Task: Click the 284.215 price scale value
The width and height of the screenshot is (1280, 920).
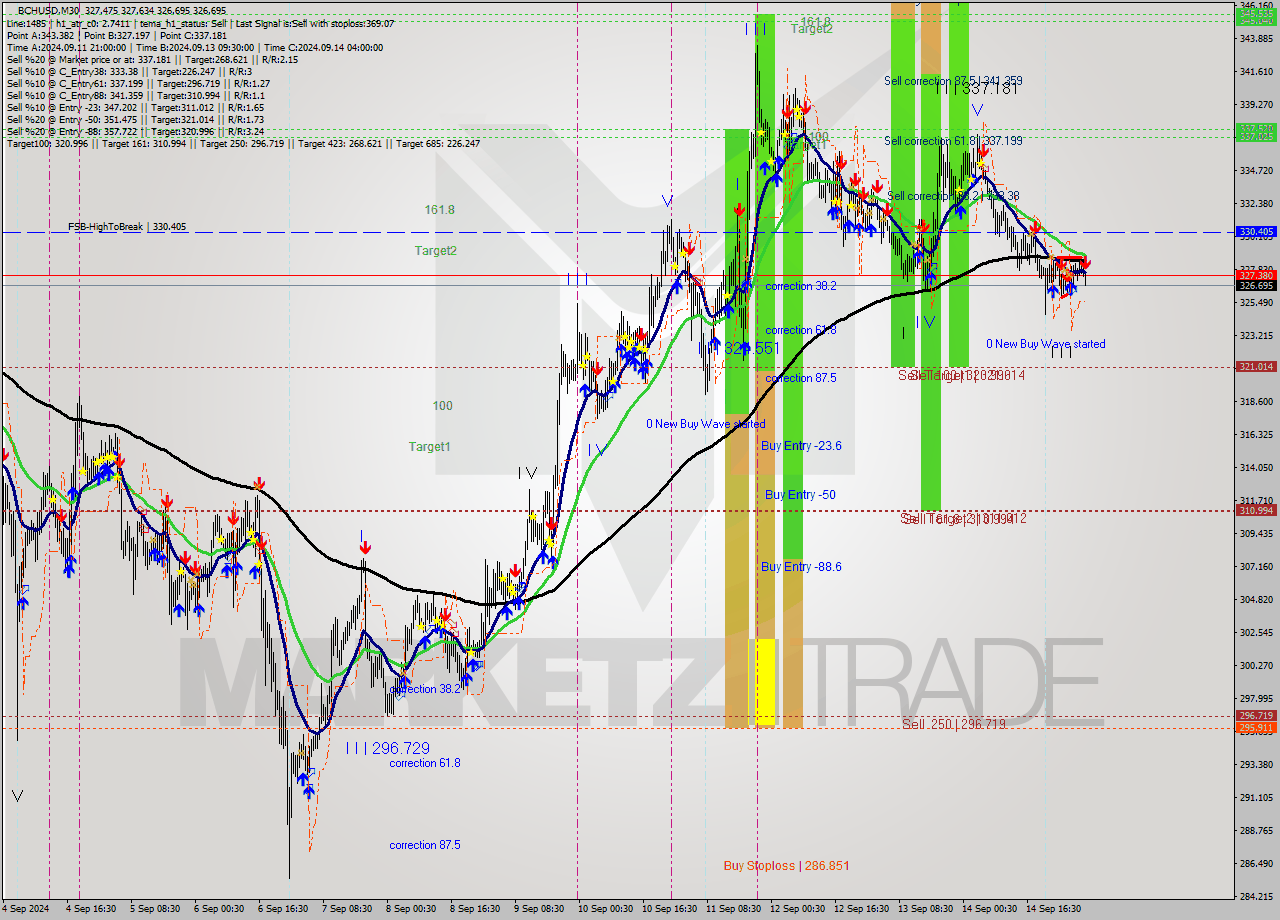Action: 1256,897
